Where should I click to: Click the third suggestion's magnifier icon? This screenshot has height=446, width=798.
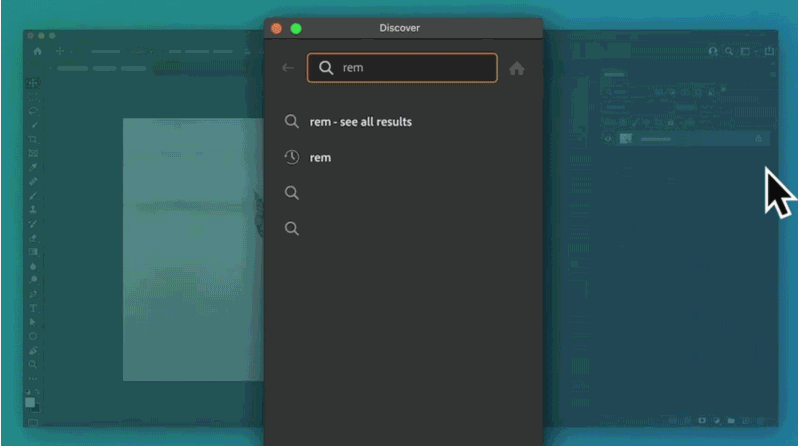tap(292, 192)
